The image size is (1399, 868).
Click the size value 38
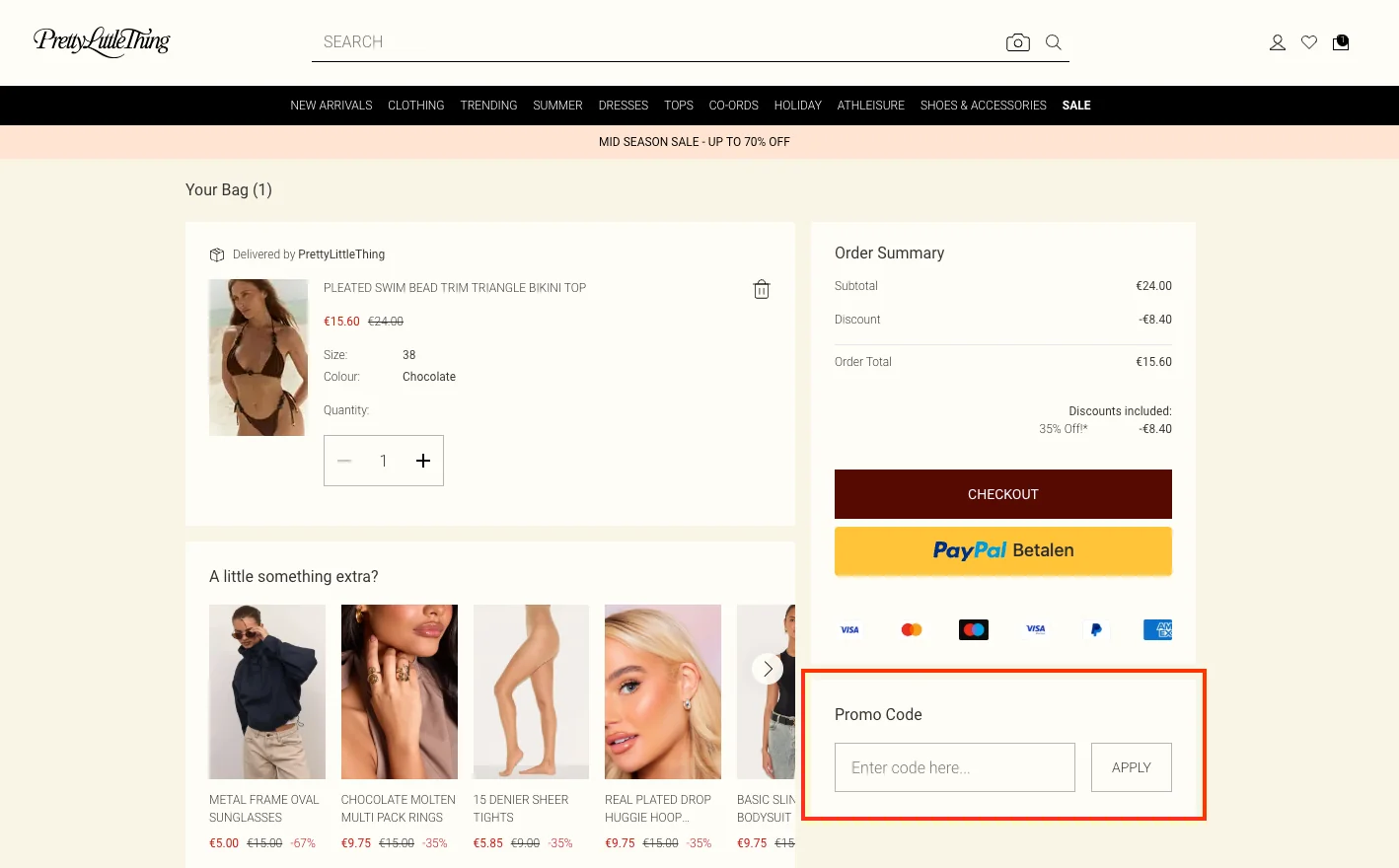(x=409, y=355)
